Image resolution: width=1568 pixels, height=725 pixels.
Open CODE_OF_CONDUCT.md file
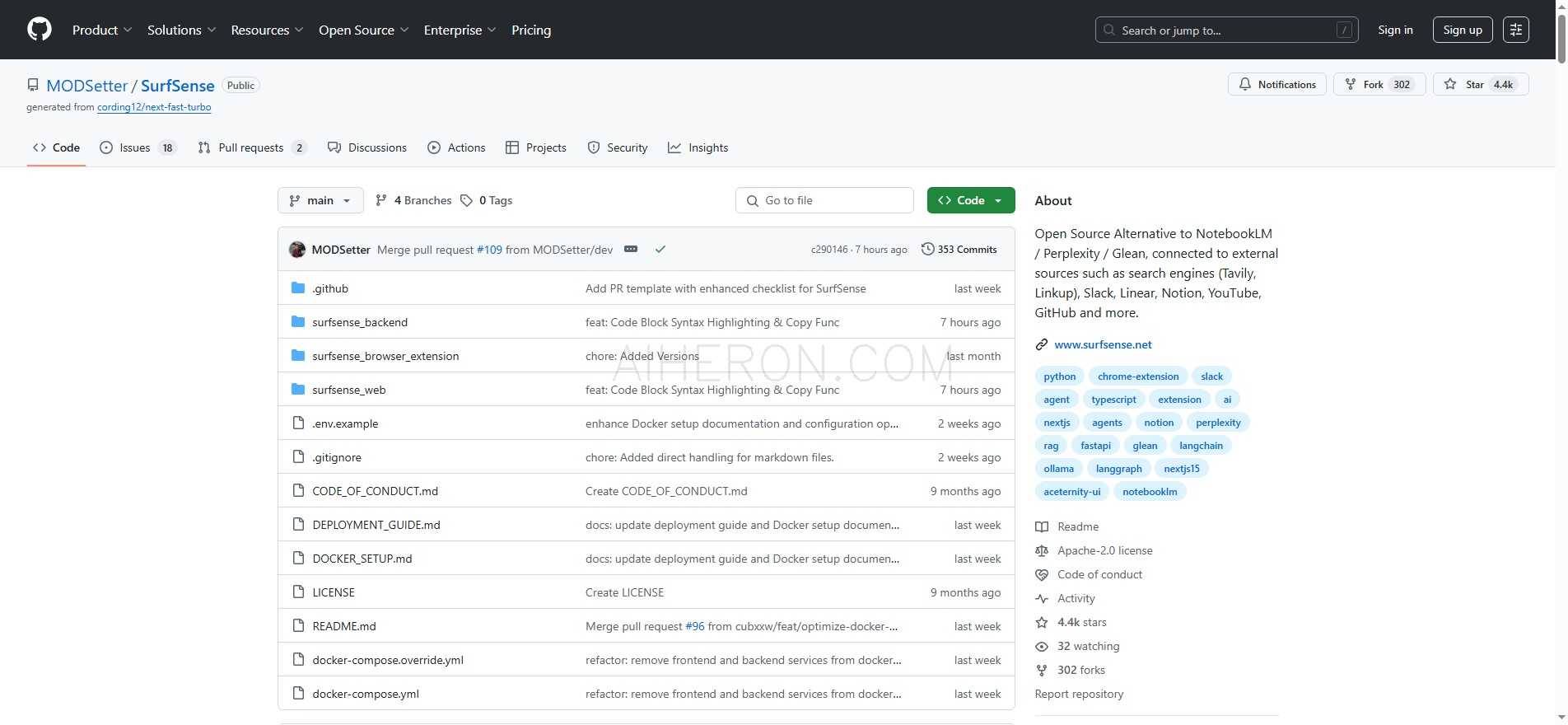click(x=376, y=491)
